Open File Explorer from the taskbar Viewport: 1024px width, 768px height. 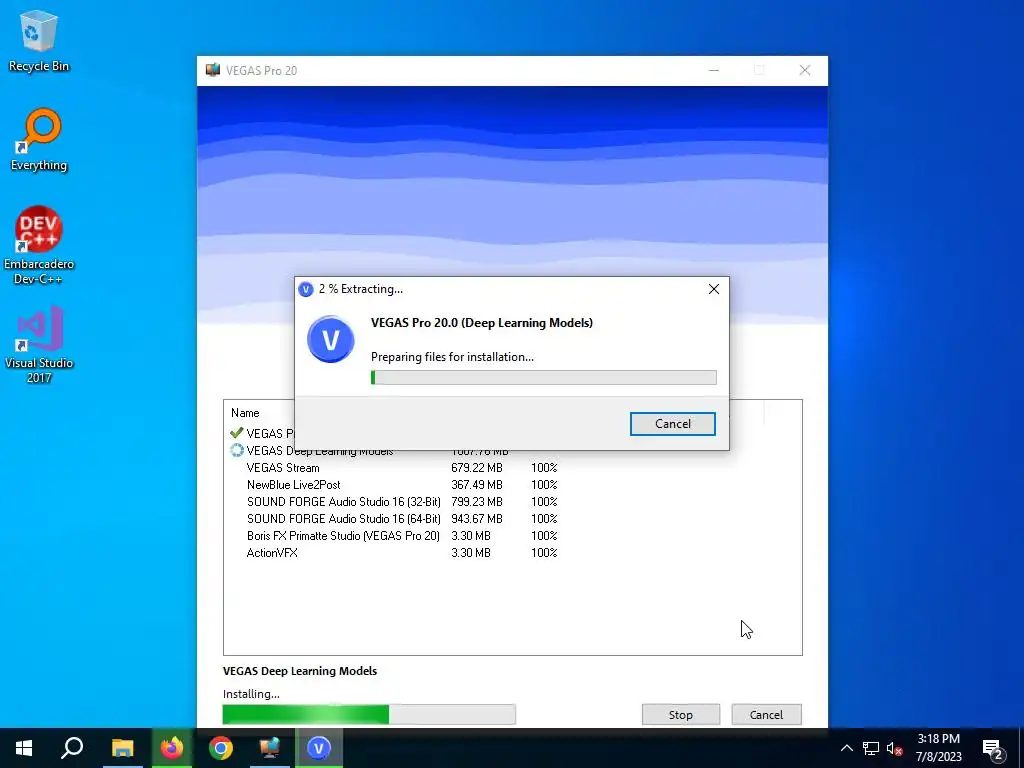[122, 748]
